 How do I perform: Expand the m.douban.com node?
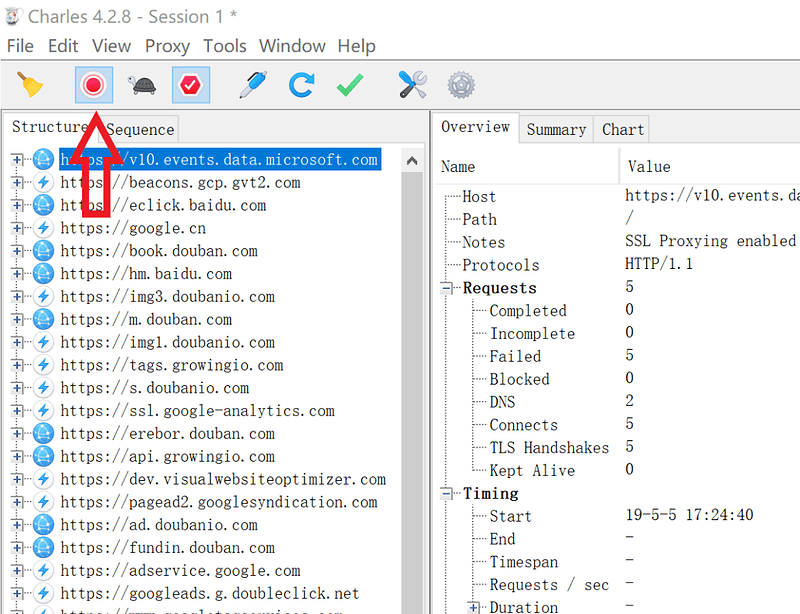[17, 320]
